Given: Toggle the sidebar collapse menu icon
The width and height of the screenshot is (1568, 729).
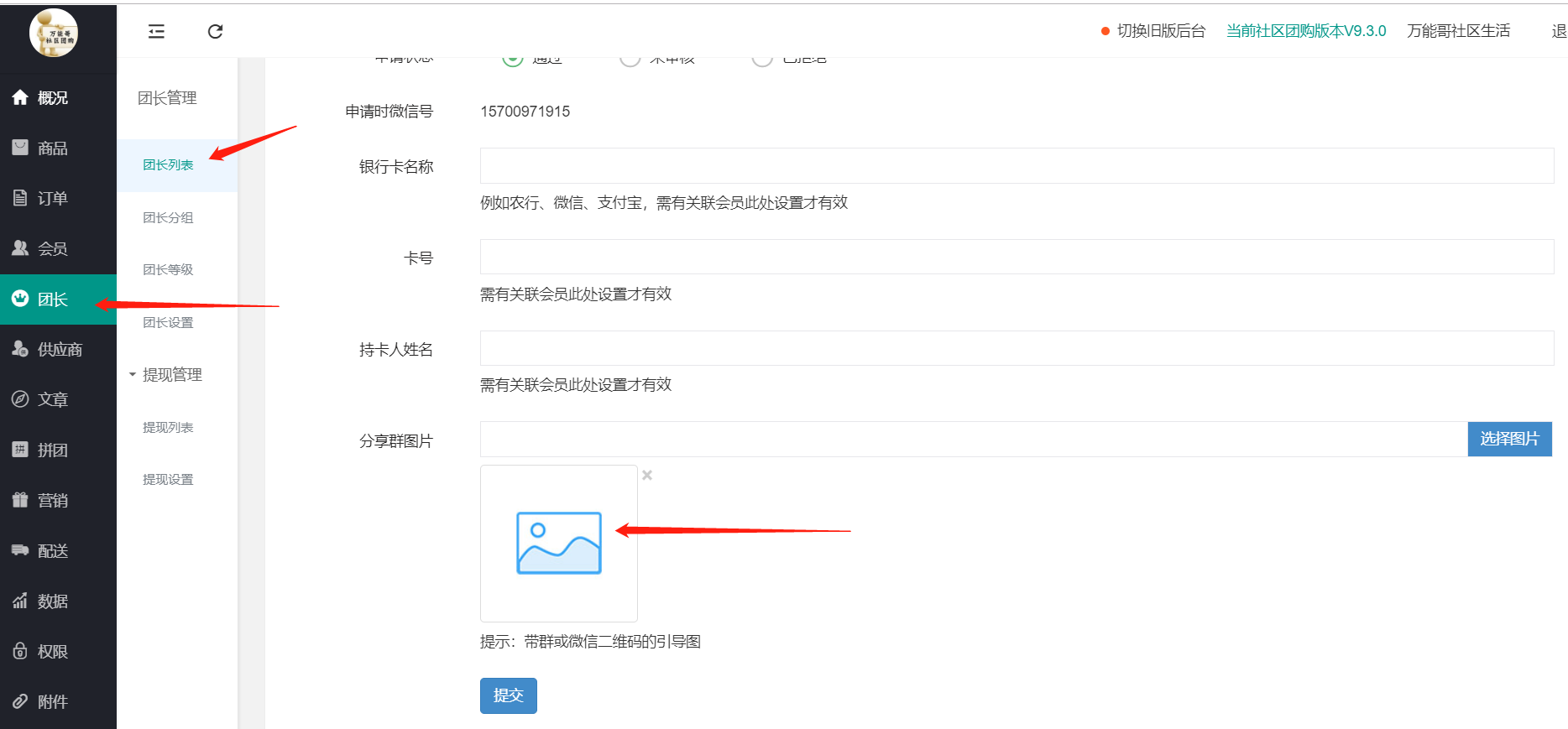Looking at the screenshot, I should (156, 32).
